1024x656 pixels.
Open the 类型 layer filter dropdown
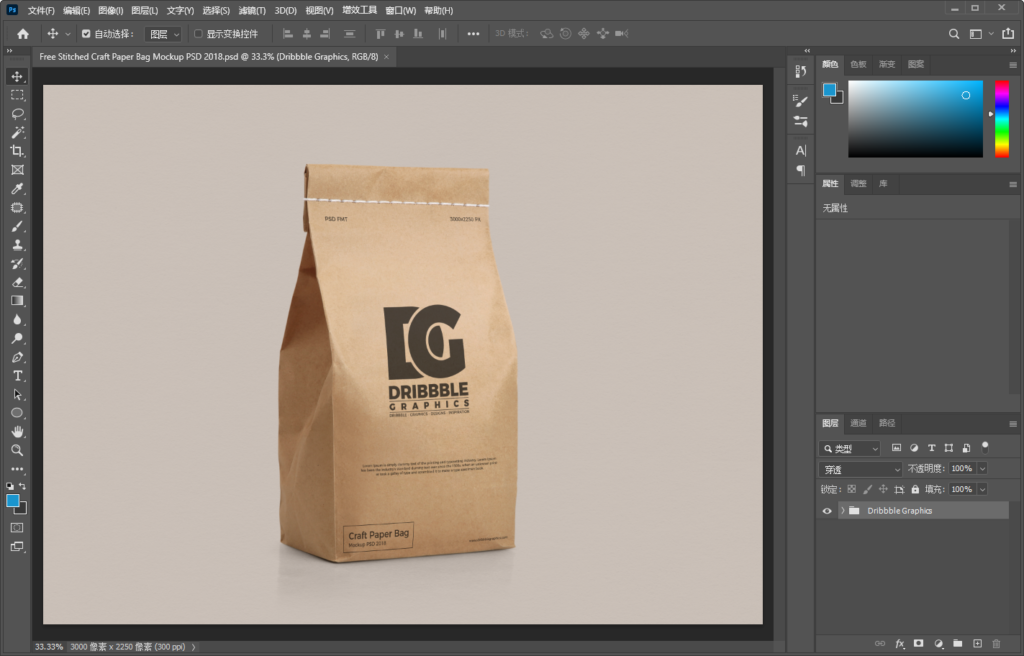pos(850,448)
